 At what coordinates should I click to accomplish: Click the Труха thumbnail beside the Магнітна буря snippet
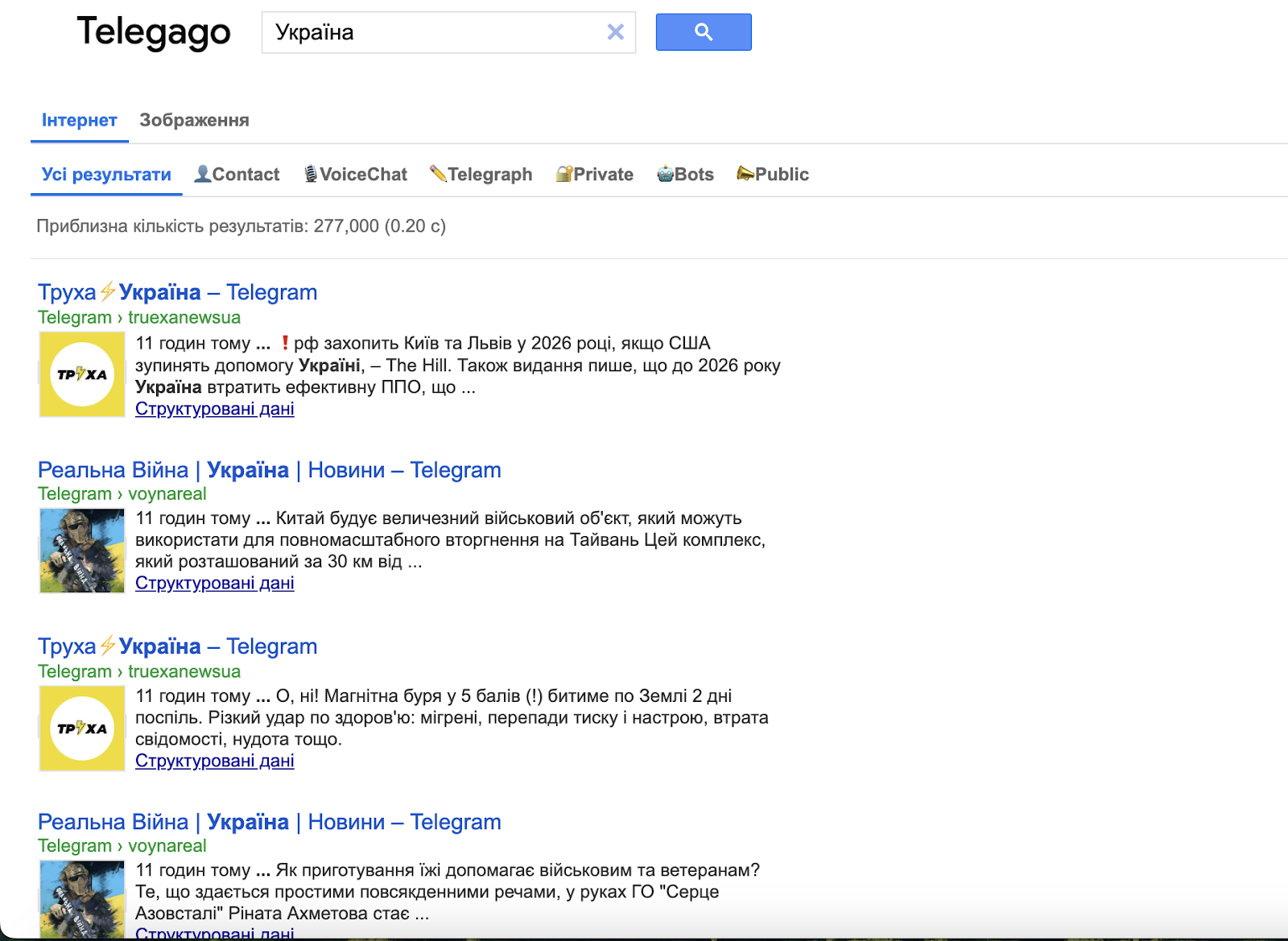pos(82,728)
